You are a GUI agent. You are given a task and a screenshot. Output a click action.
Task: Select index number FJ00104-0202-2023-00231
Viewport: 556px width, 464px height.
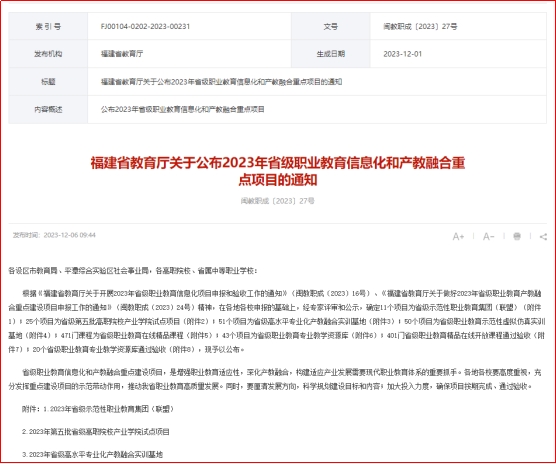(145, 27)
